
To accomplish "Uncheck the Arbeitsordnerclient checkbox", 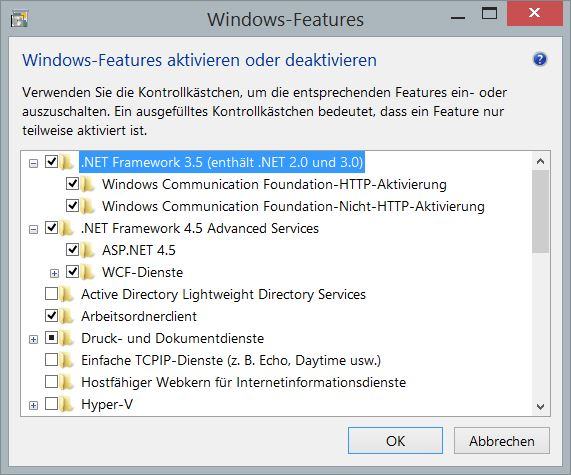I will [51, 315].
